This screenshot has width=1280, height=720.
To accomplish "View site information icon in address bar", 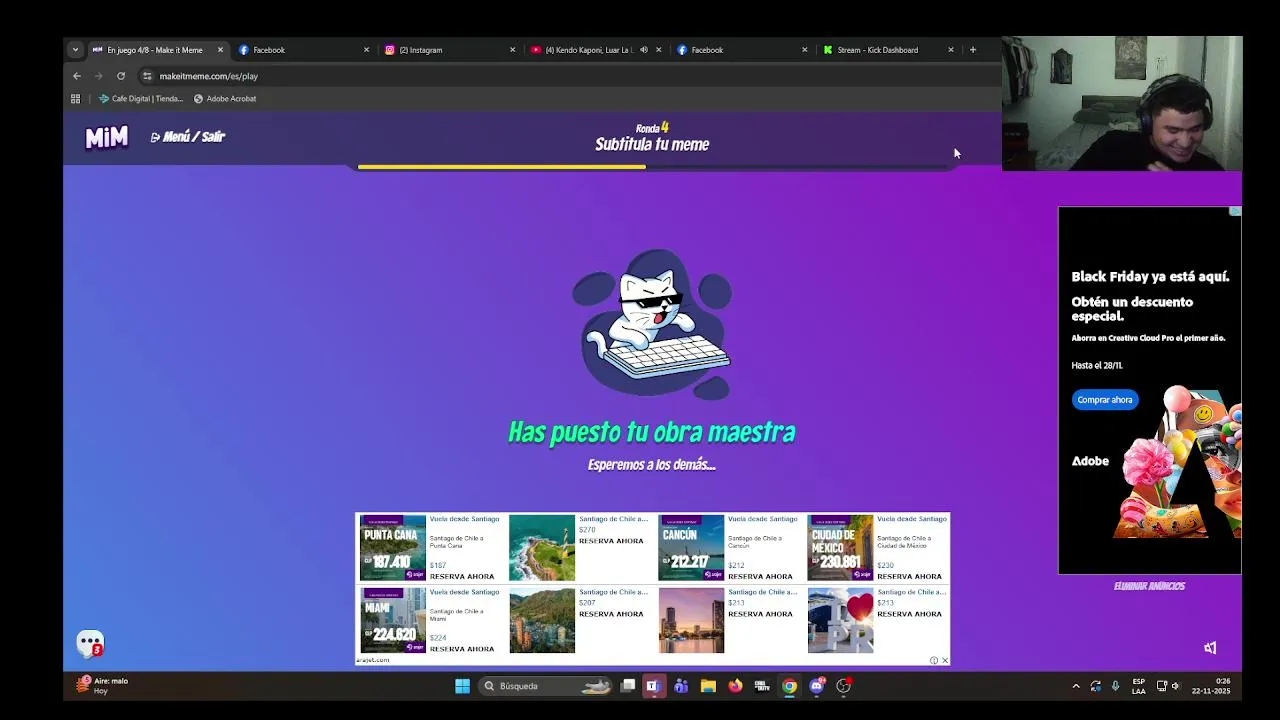I will (147, 76).
